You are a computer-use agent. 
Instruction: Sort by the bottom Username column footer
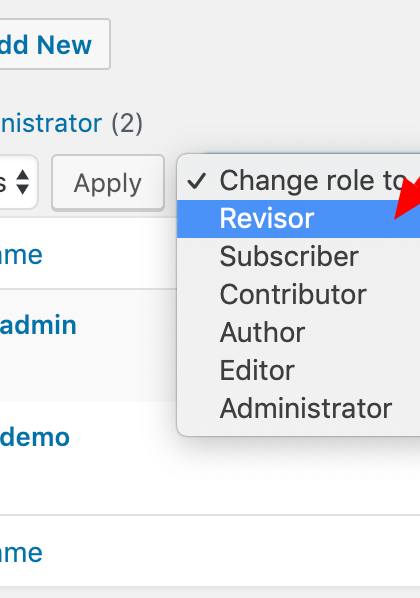pos(21,553)
